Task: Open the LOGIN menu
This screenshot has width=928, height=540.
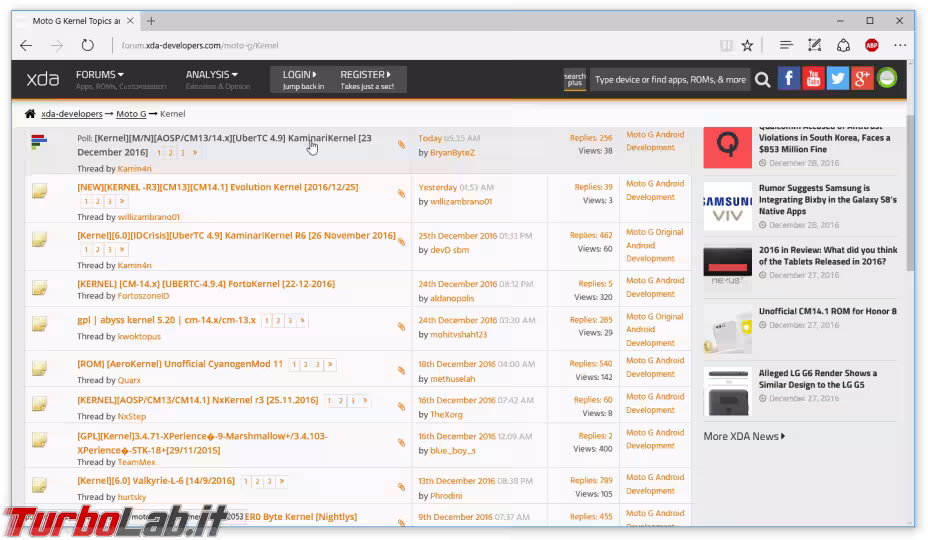Action: point(299,75)
